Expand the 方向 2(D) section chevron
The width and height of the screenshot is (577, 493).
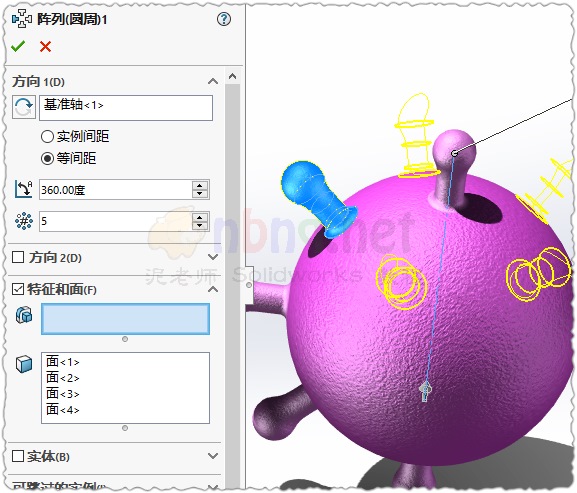tap(213, 257)
